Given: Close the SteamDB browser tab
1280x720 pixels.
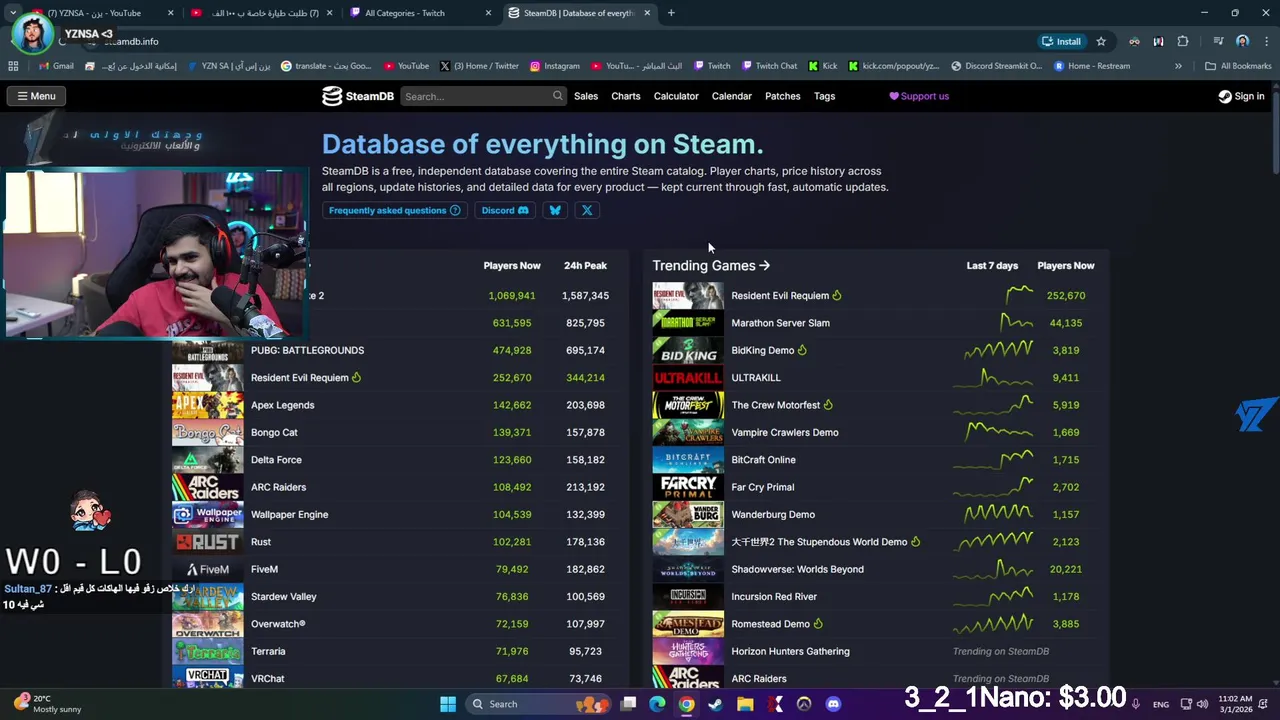Looking at the screenshot, I should point(647,13).
